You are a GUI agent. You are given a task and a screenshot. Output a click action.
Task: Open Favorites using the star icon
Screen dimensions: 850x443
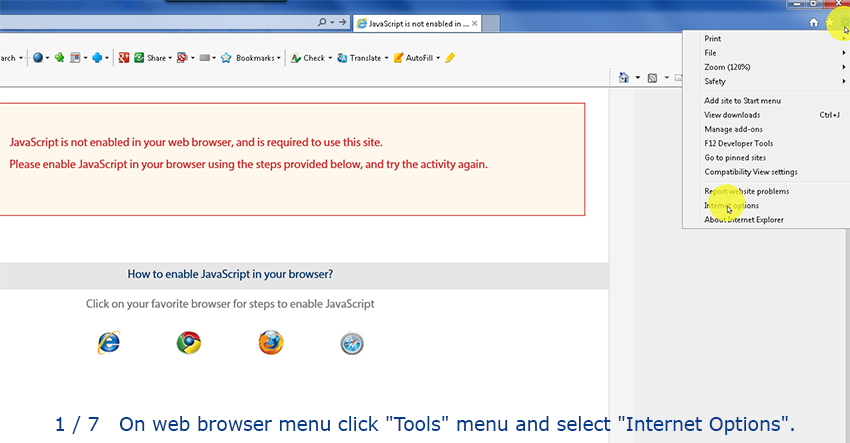coord(829,22)
